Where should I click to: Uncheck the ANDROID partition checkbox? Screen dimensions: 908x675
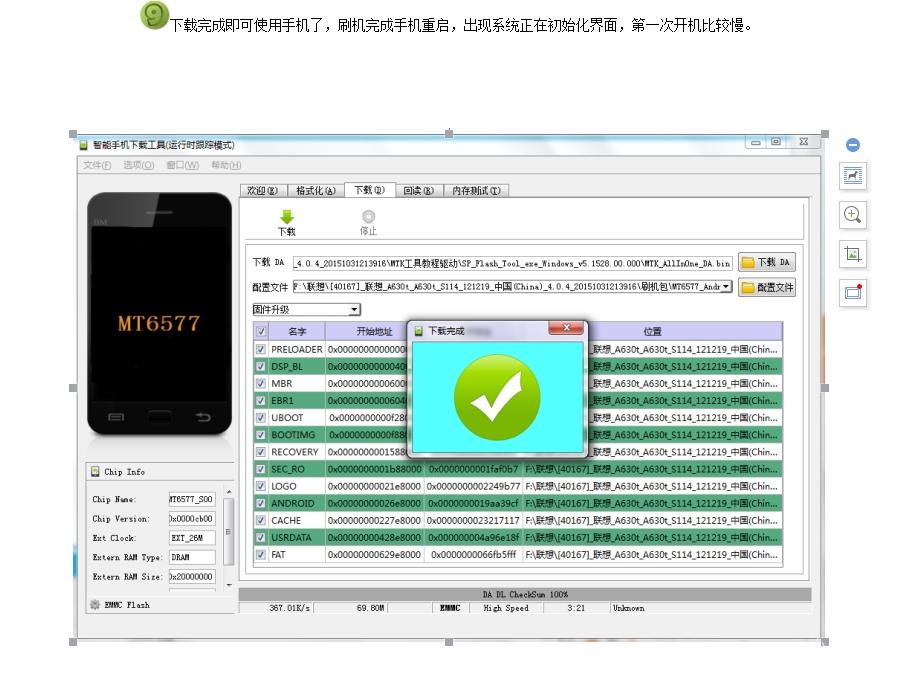point(260,503)
